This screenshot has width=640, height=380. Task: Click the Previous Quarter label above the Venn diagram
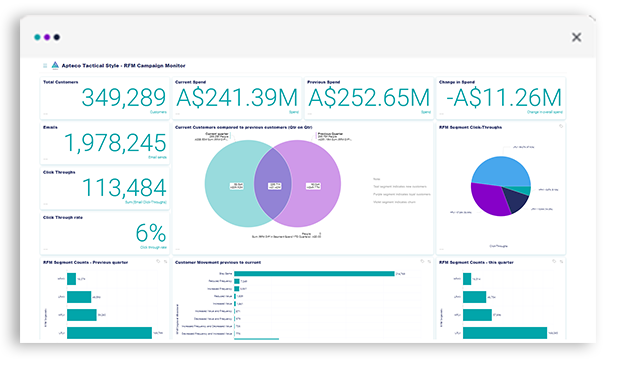tap(331, 134)
